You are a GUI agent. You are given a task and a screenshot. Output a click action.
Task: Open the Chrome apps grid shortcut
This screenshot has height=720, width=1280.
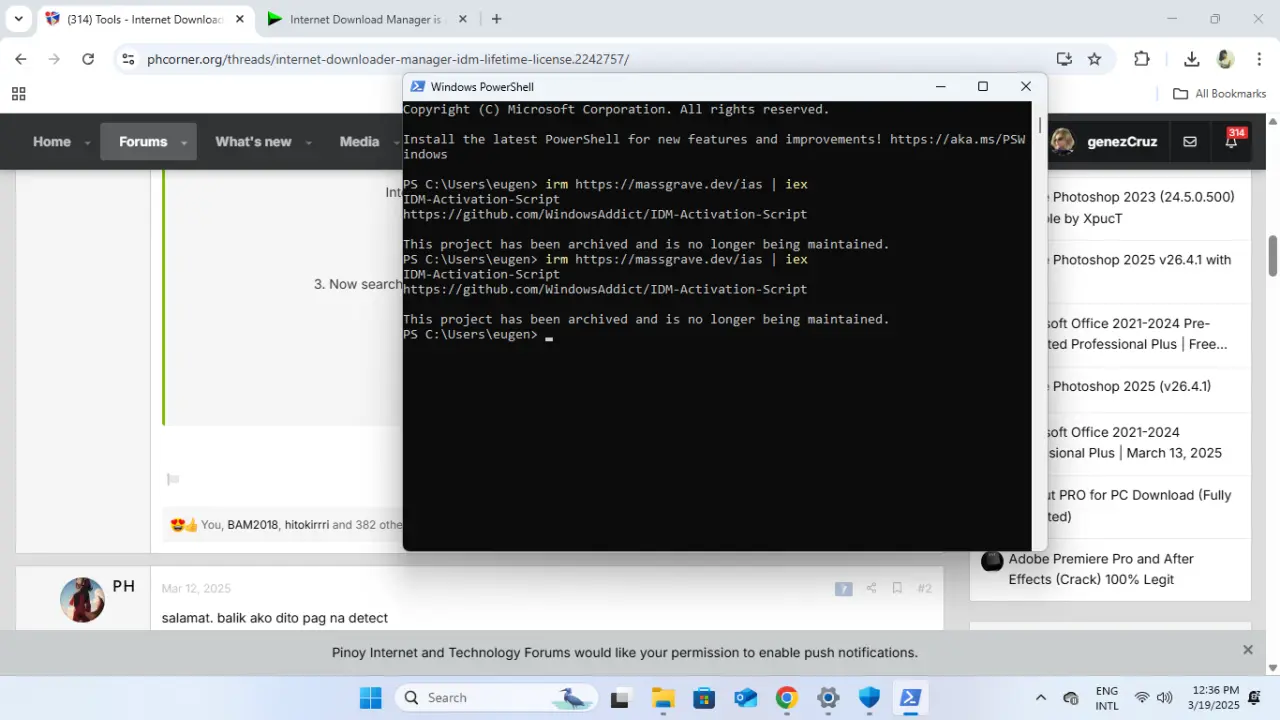coord(18,94)
